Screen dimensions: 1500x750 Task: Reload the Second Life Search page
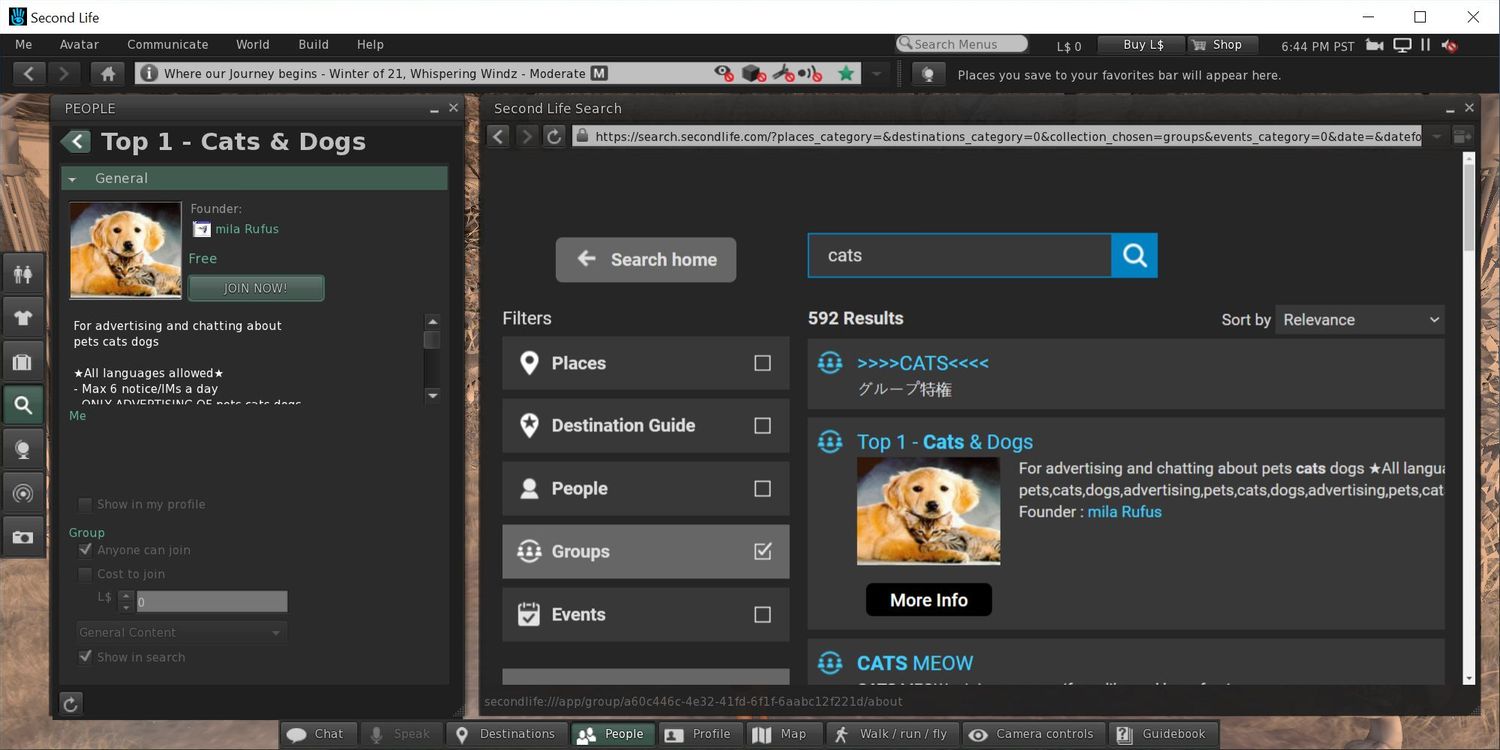point(554,136)
